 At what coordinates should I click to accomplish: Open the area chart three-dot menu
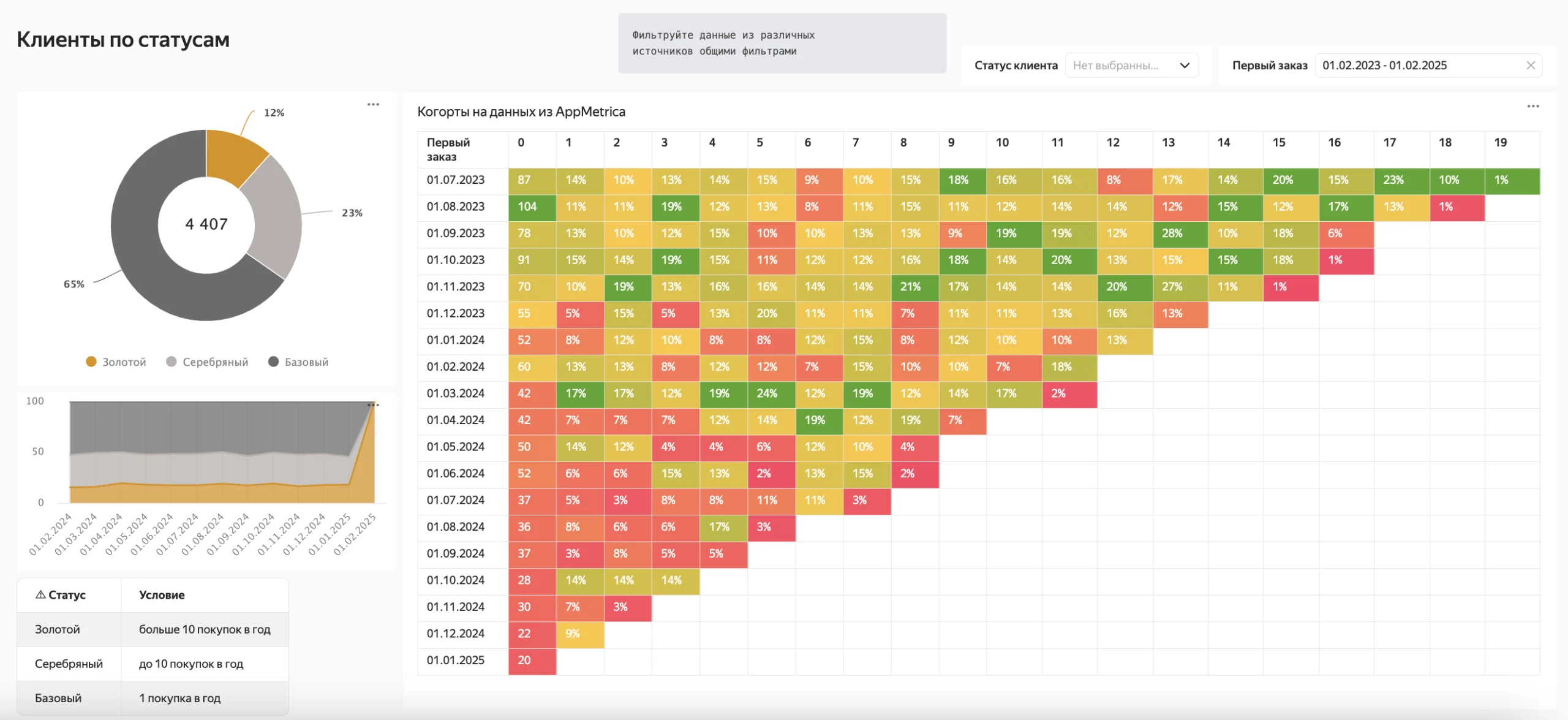pyautogui.click(x=373, y=405)
